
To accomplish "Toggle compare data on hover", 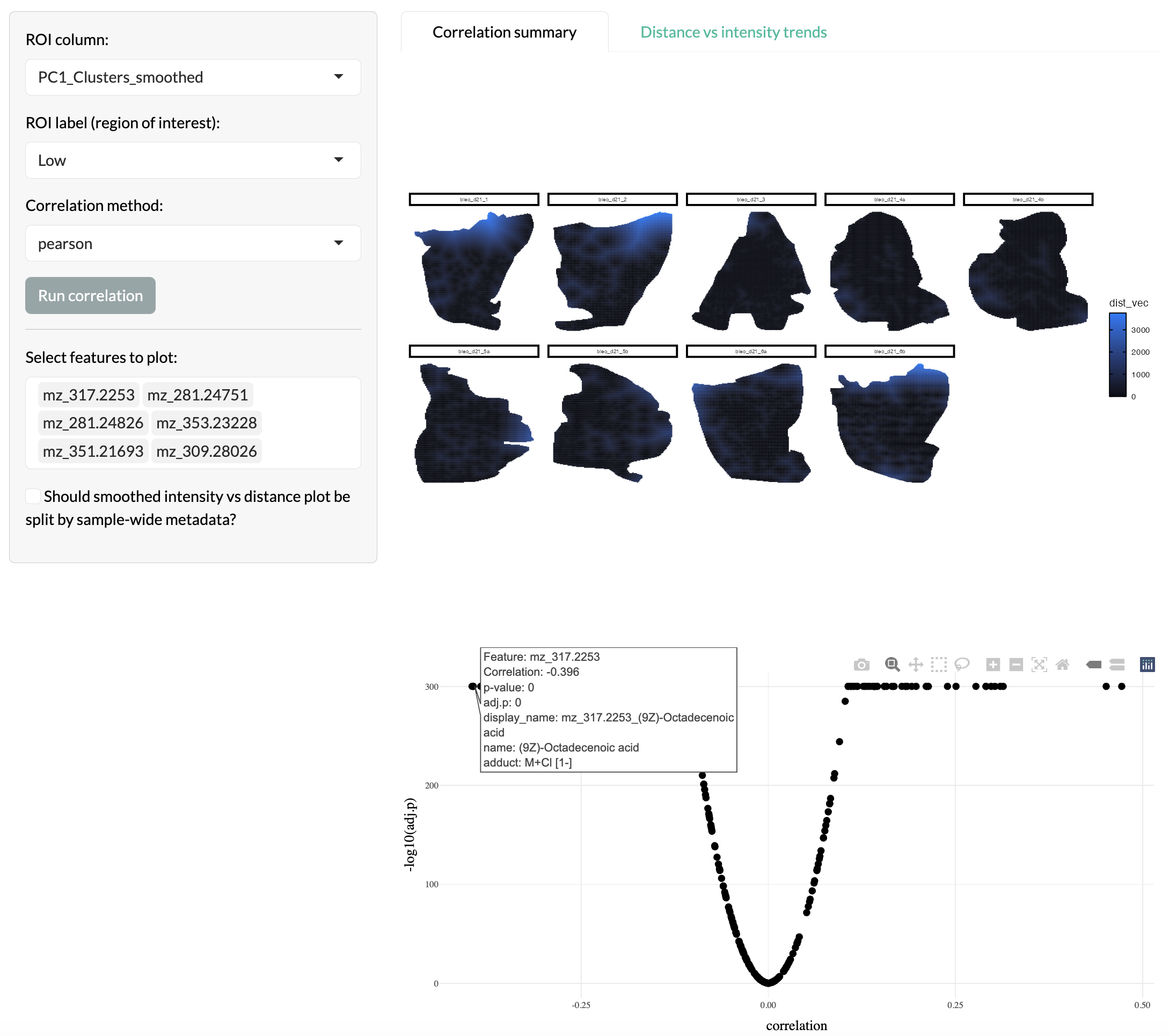I will click(x=1117, y=664).
